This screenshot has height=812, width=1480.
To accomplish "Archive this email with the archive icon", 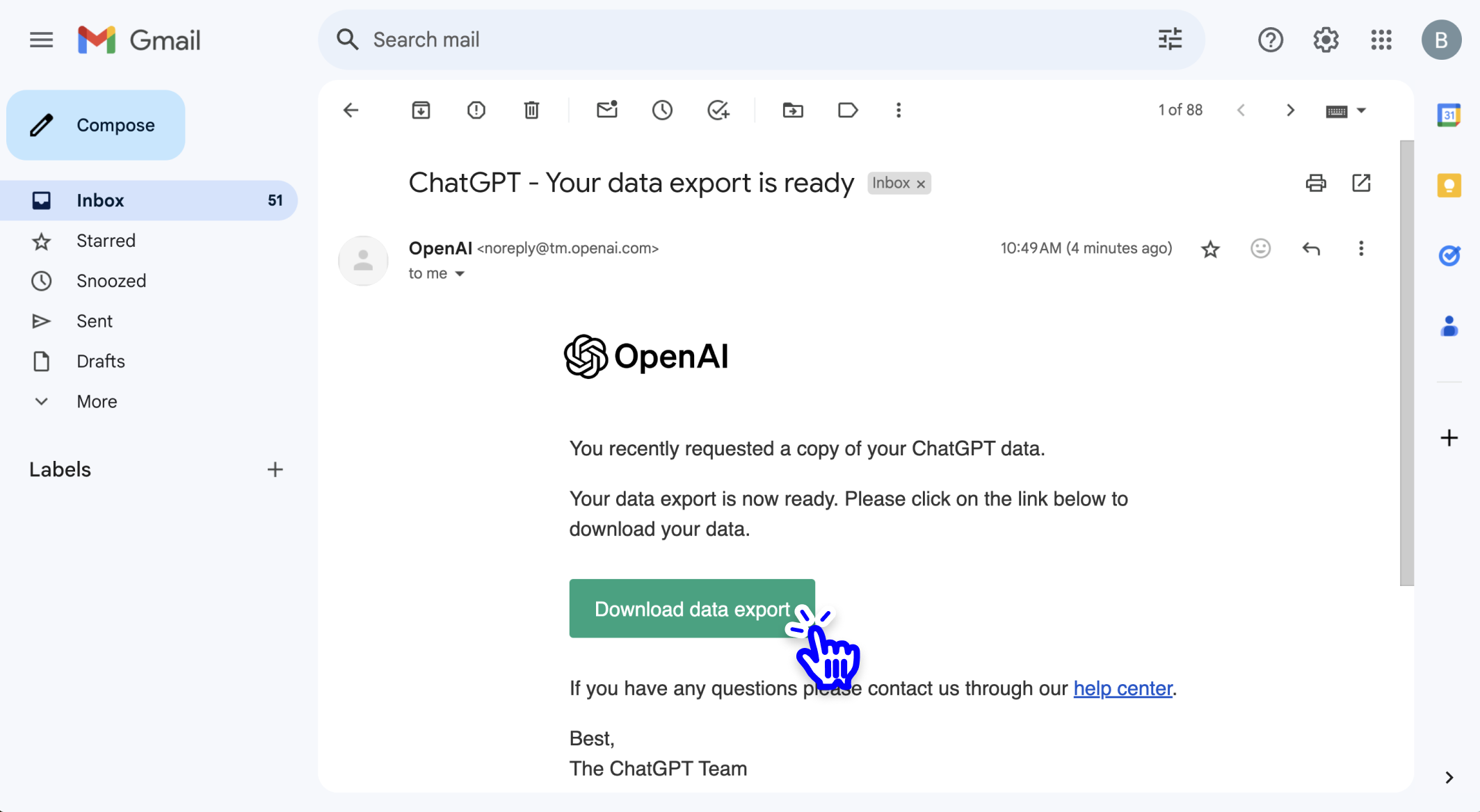I will point(421,110).
